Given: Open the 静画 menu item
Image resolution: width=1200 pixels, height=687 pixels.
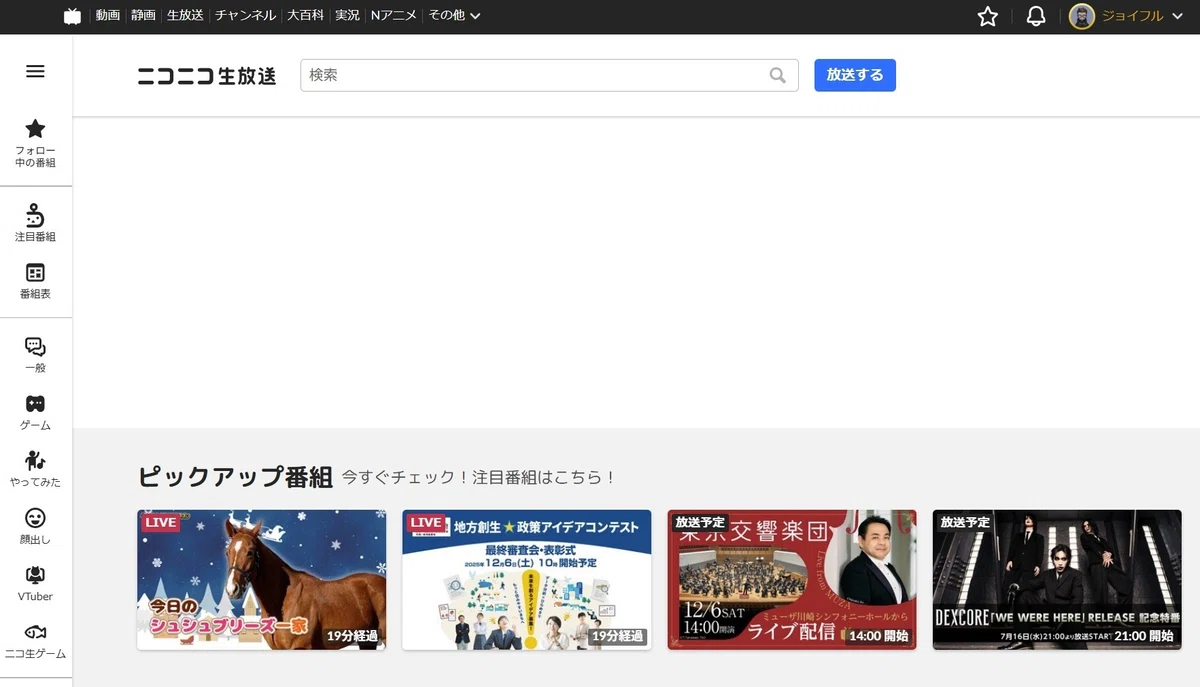Looking at the screenshot, I should coord(143,16).
